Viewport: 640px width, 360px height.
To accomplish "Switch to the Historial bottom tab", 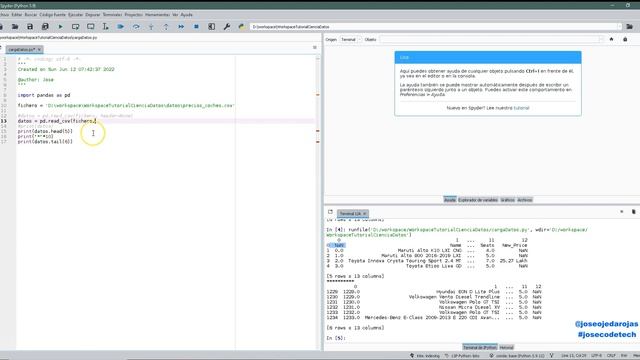I will click(506, 347).
